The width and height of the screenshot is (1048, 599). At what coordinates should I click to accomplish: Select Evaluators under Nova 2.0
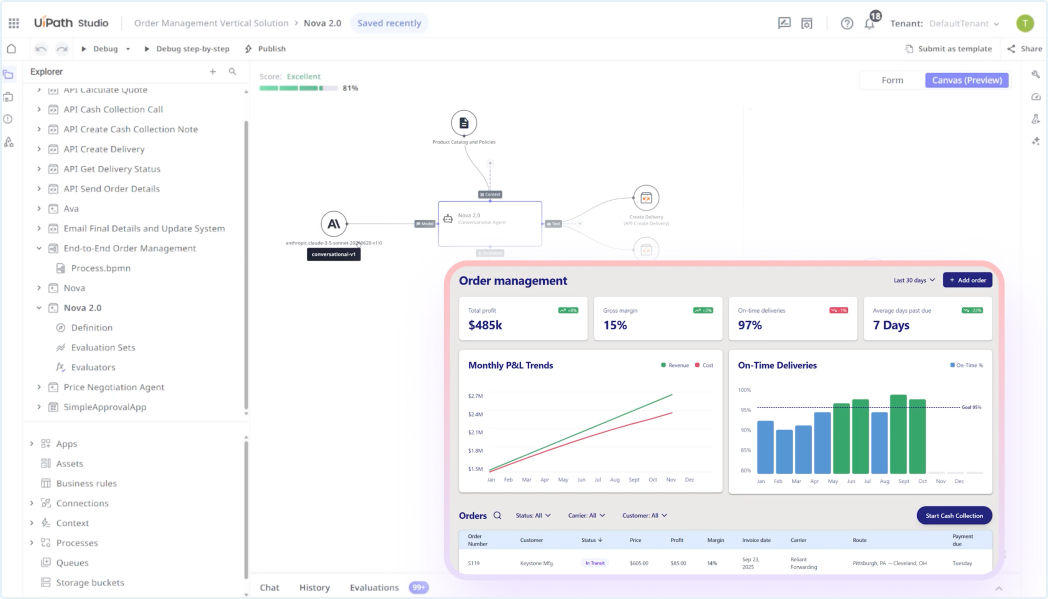click(x=93, y=367)
